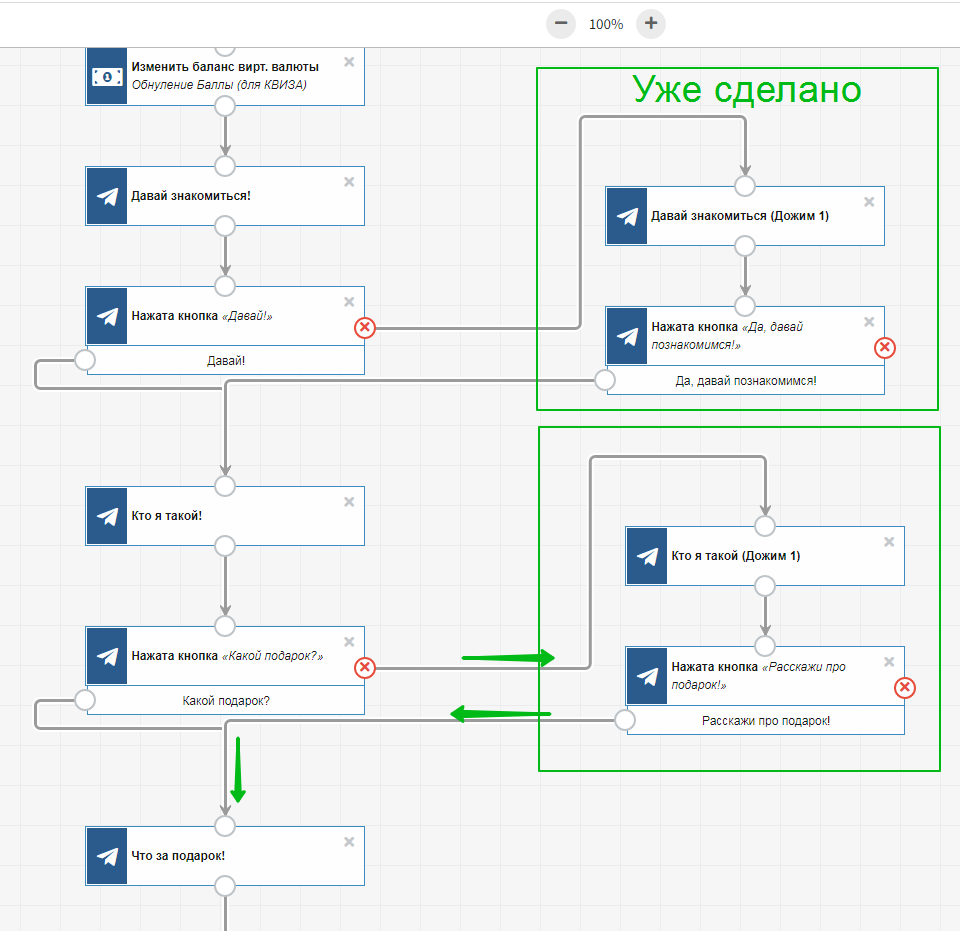Click telegram icon of «Да, давай познакомимся!» block

point(627,336)
